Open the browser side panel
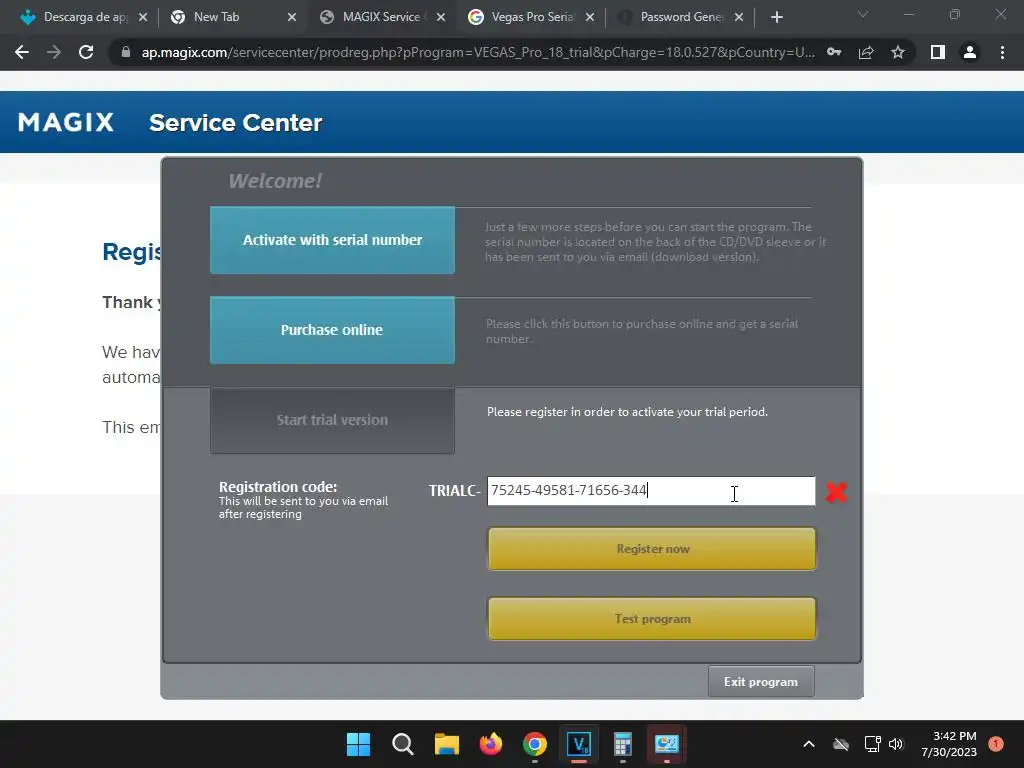Viewport: 1024px width, 768px height. click(x=938, y=52)
